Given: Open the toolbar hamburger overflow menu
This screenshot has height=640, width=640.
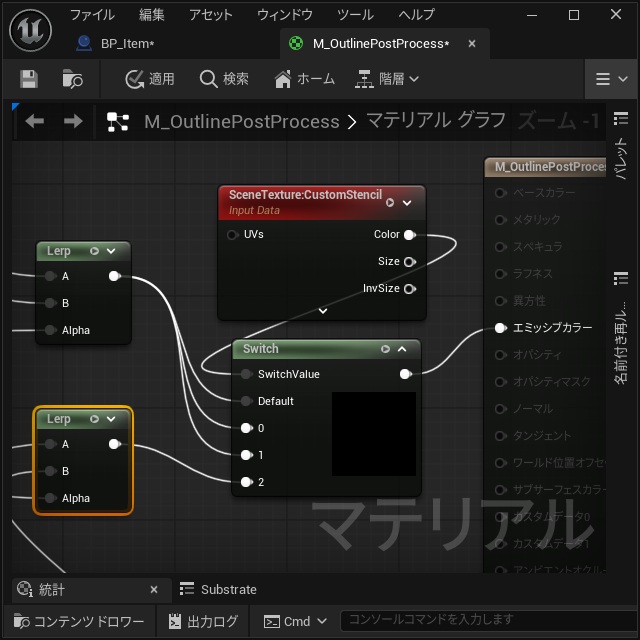Looking at the screenshot, I should 611,79.
